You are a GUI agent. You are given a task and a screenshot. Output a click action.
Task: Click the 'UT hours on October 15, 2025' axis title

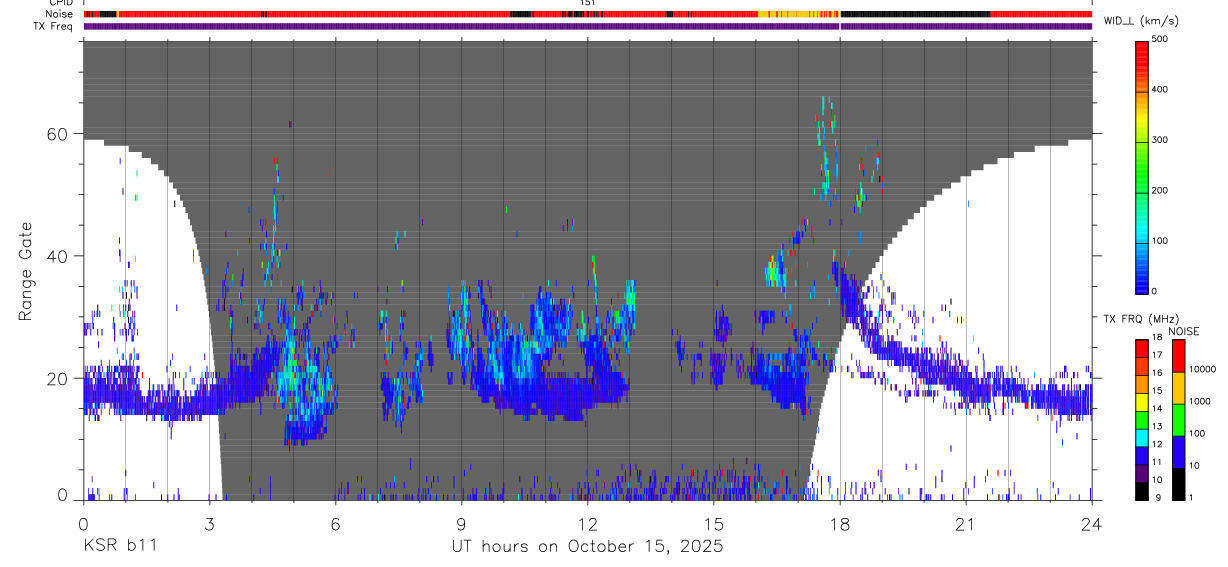586,546
